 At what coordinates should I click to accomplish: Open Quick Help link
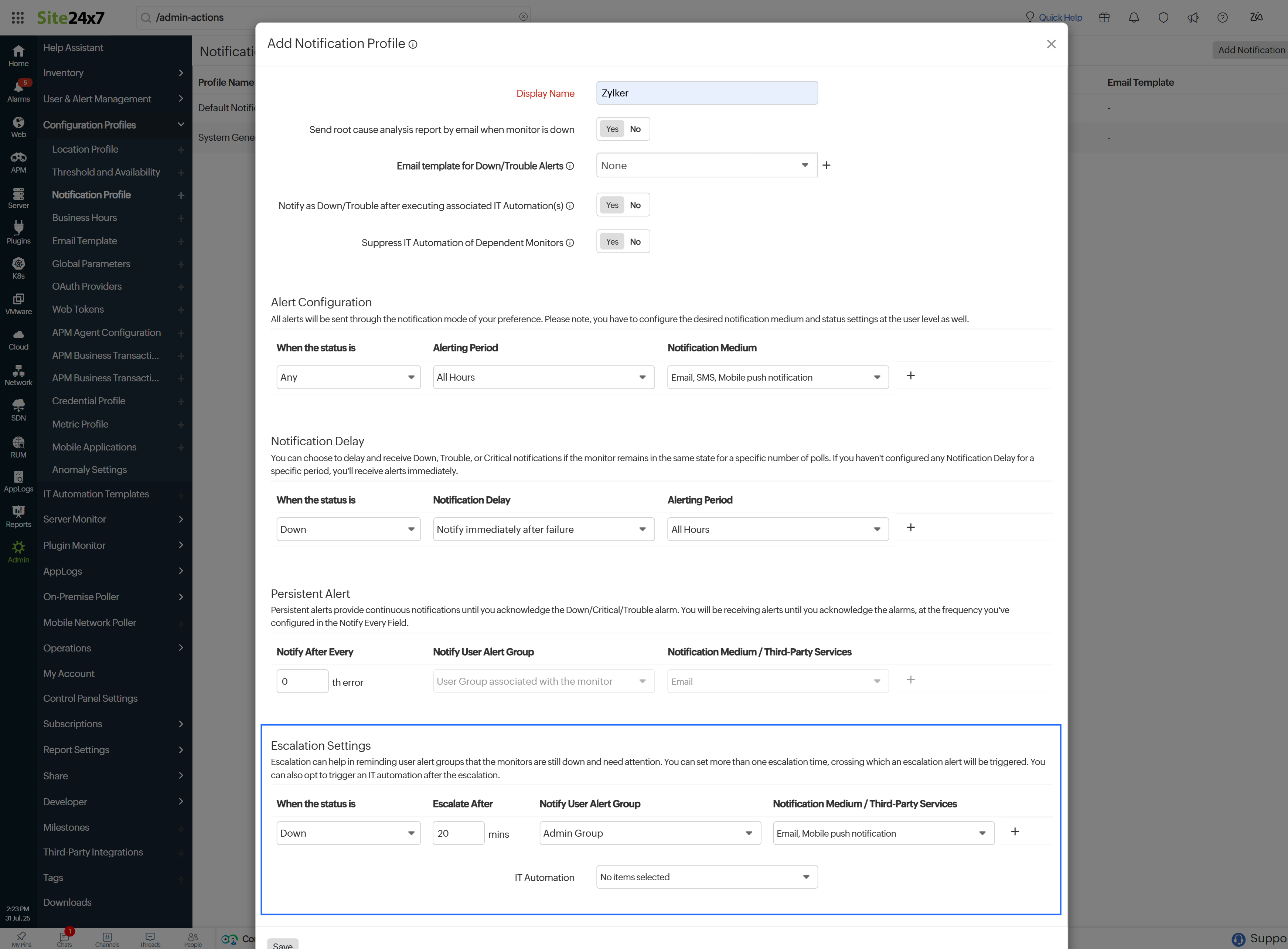pos(1054,17)
